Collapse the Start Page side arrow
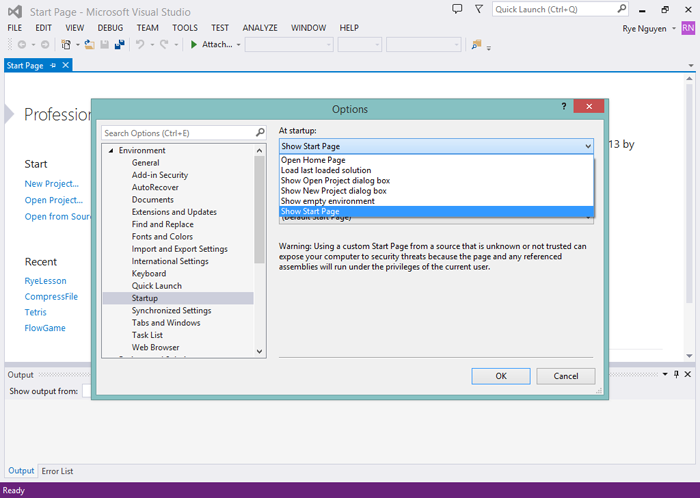This screenshot has width=700, height=498. 9,114
